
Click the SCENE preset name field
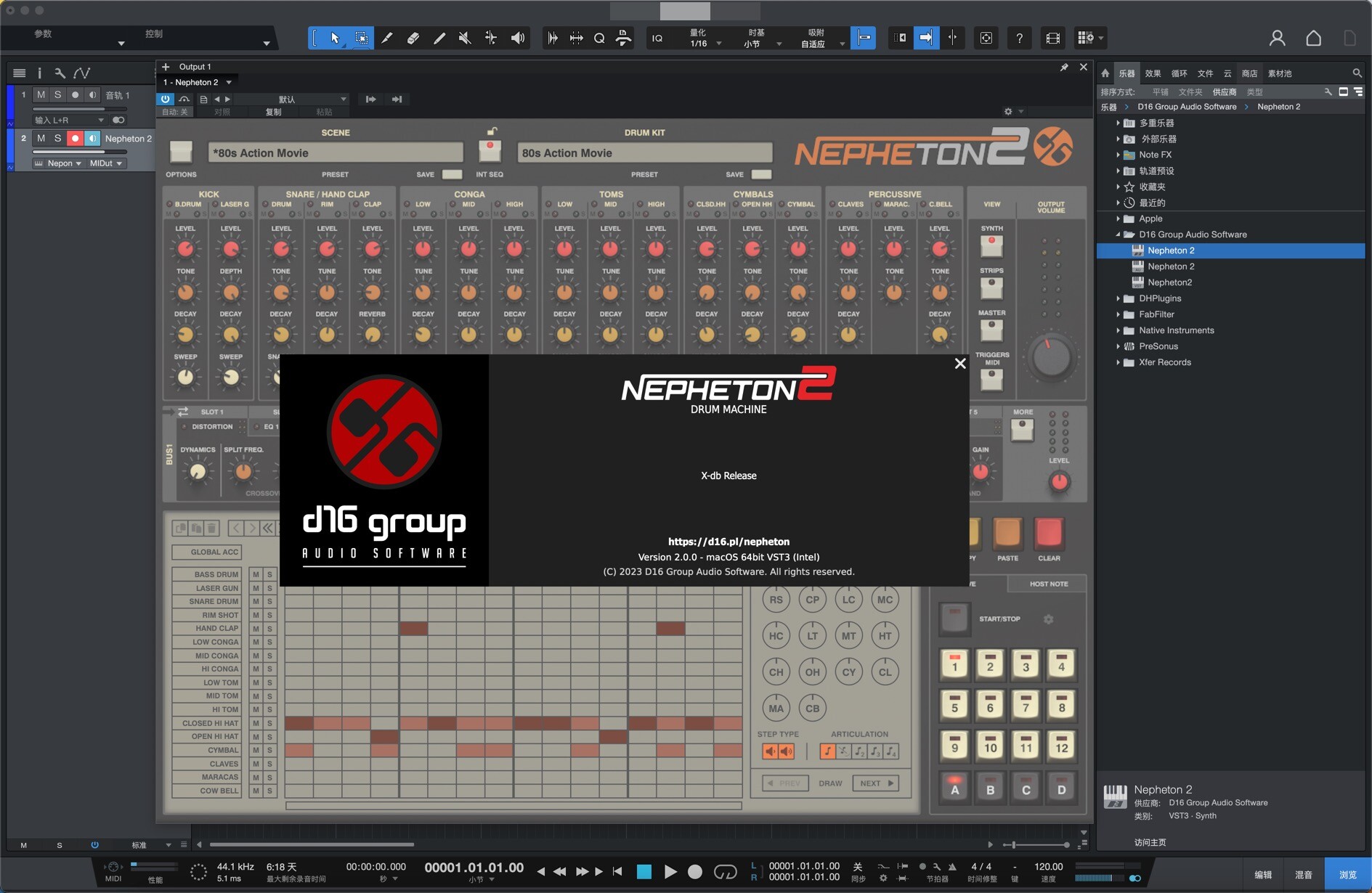tap(336, 152)
